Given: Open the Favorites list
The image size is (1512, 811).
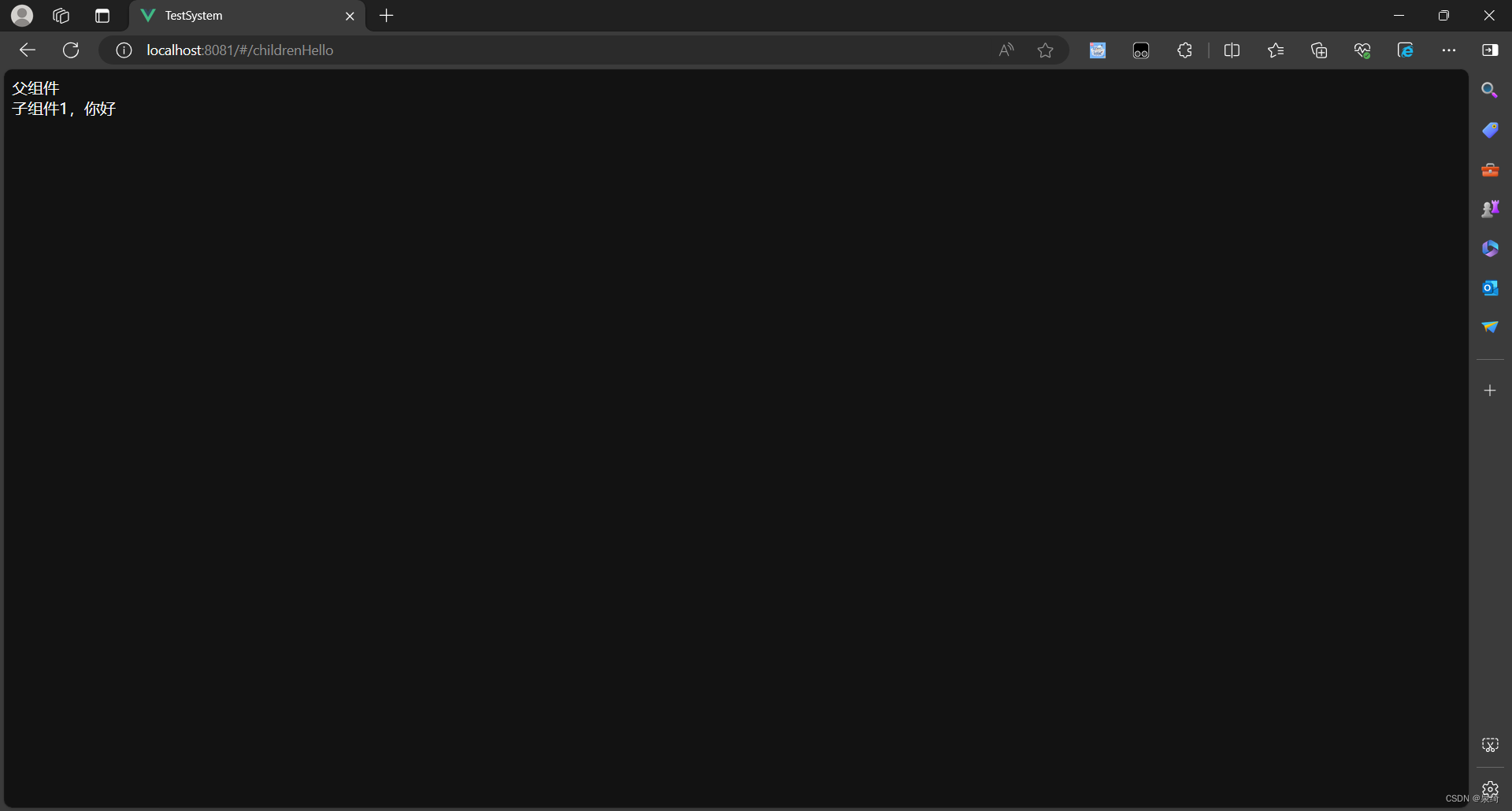Looking at the screenshot, I should click(1276, 50).
